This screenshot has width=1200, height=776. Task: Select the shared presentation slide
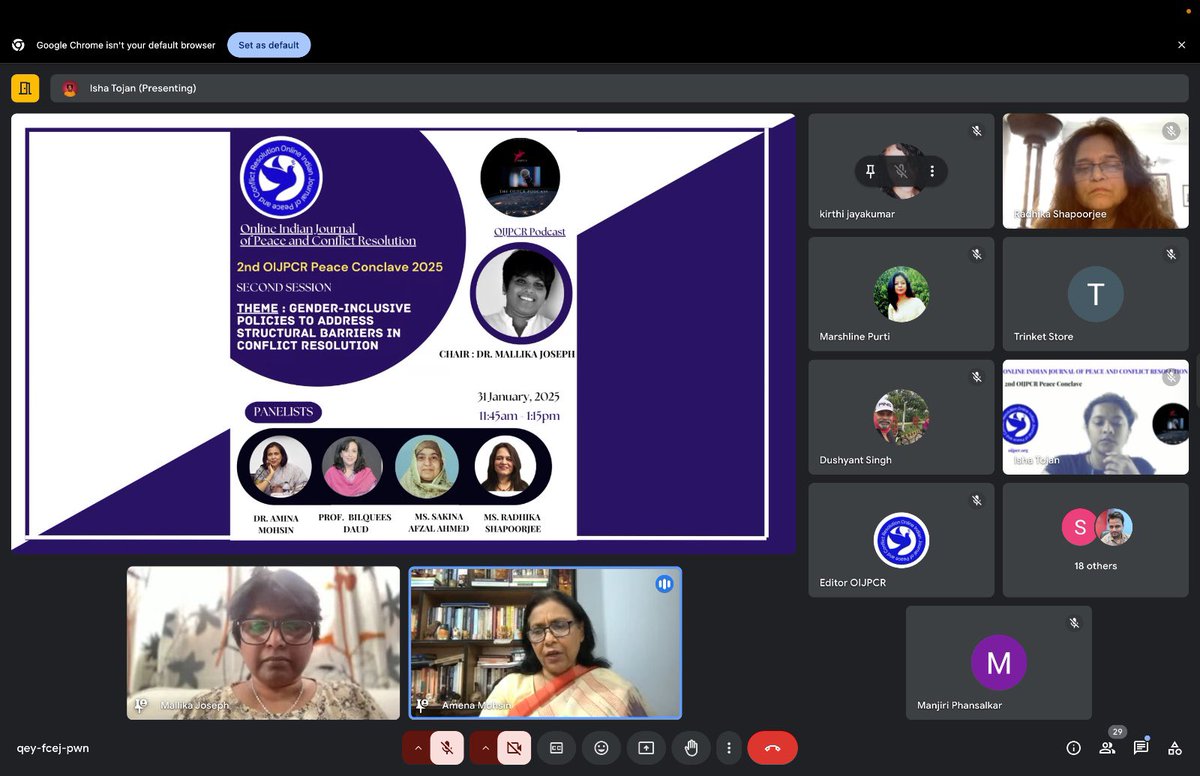pos(403,333)
